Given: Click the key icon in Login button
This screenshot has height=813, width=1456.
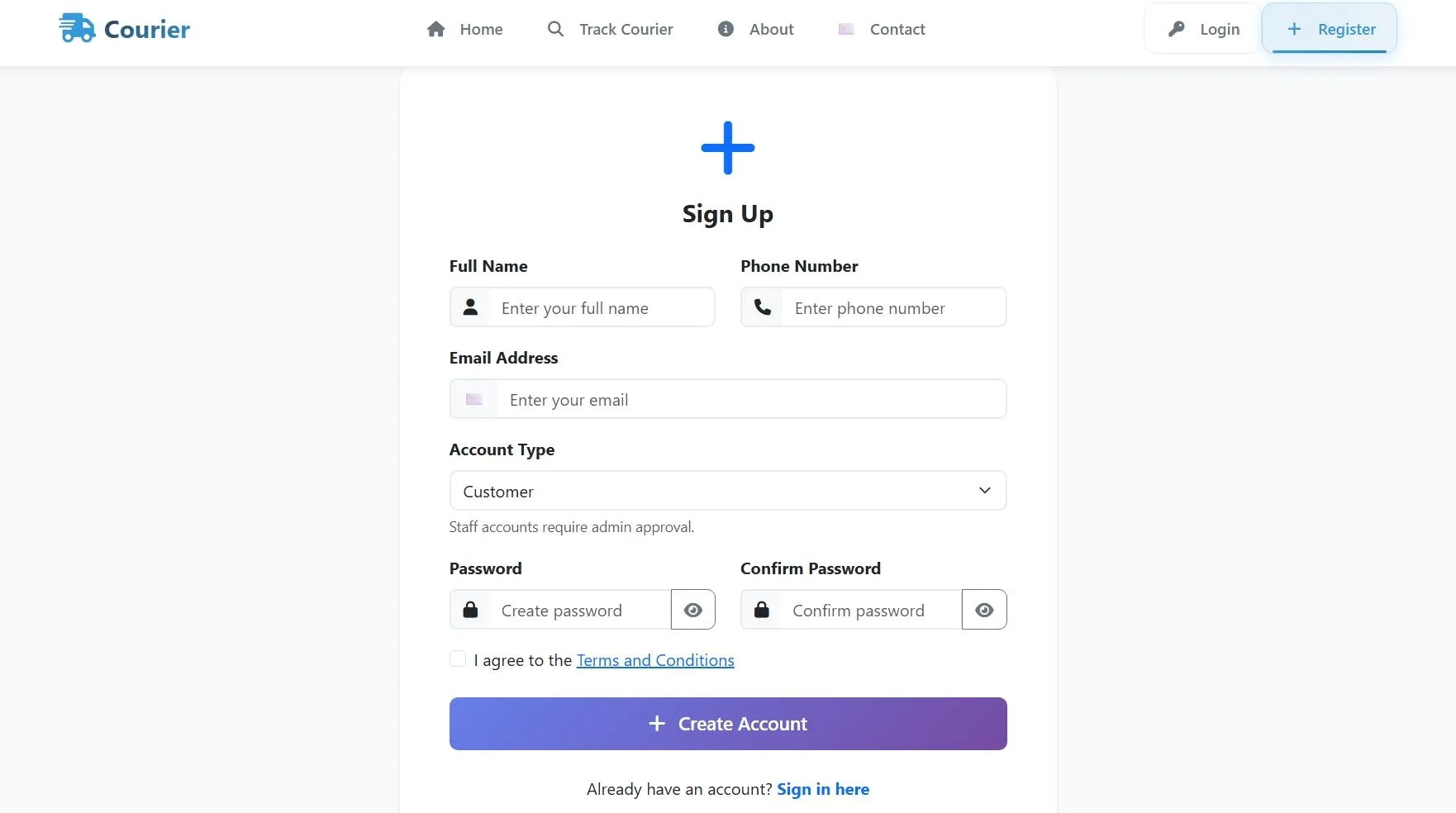Looking at the screenshot, I should pyautogui.click(x=1177, y=28).
